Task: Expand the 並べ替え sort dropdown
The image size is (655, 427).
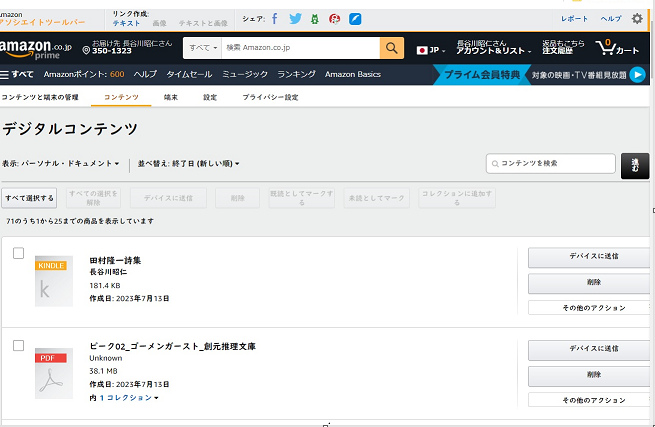Action: tap(188, 164)
